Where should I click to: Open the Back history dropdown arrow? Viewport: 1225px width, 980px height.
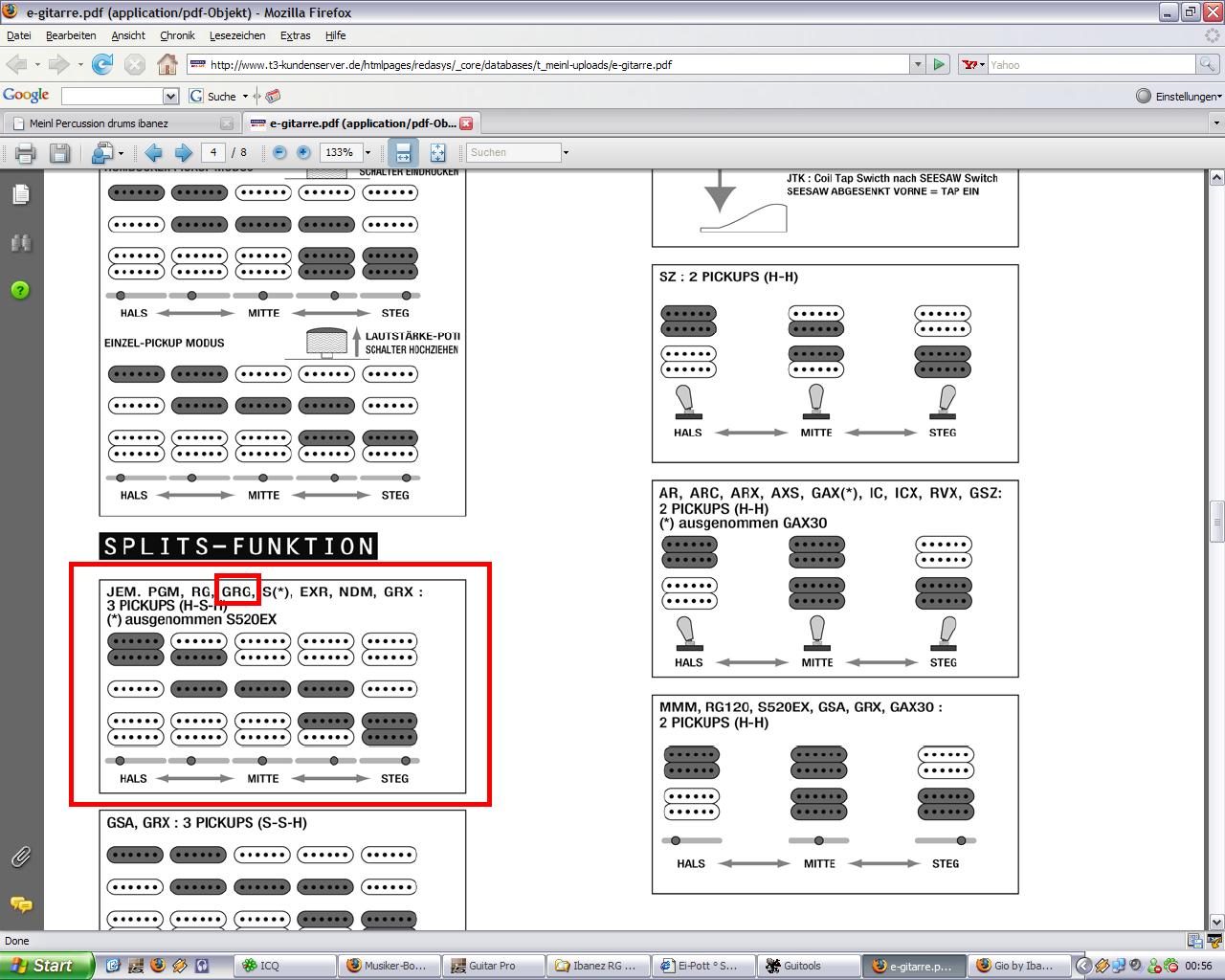click(x=37, y=65)
